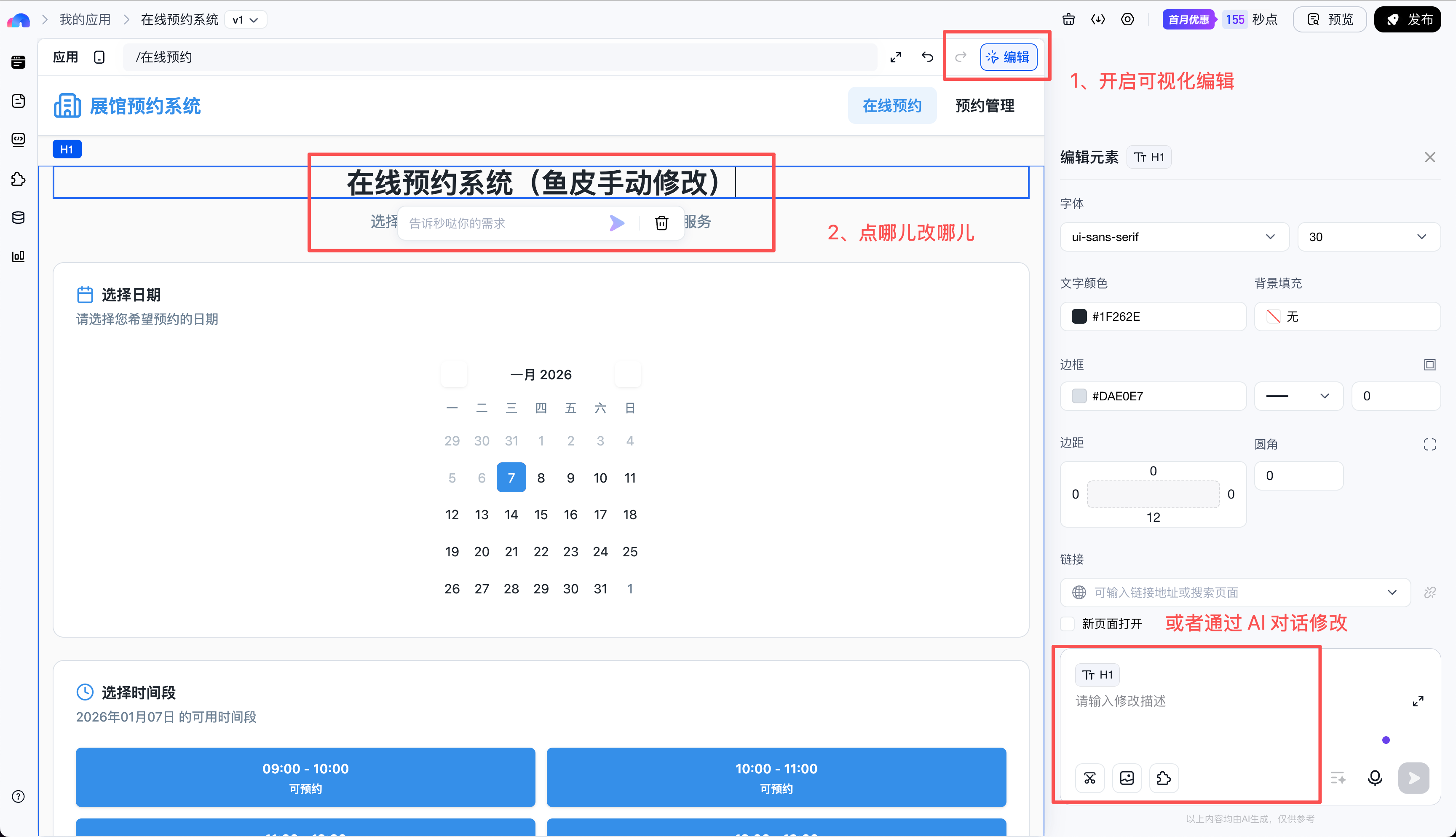Image resolution: width=1456 pixels, height=837 pixels.
Task: Click the #1F262E text color swatch
Action: click(1079, 317)
